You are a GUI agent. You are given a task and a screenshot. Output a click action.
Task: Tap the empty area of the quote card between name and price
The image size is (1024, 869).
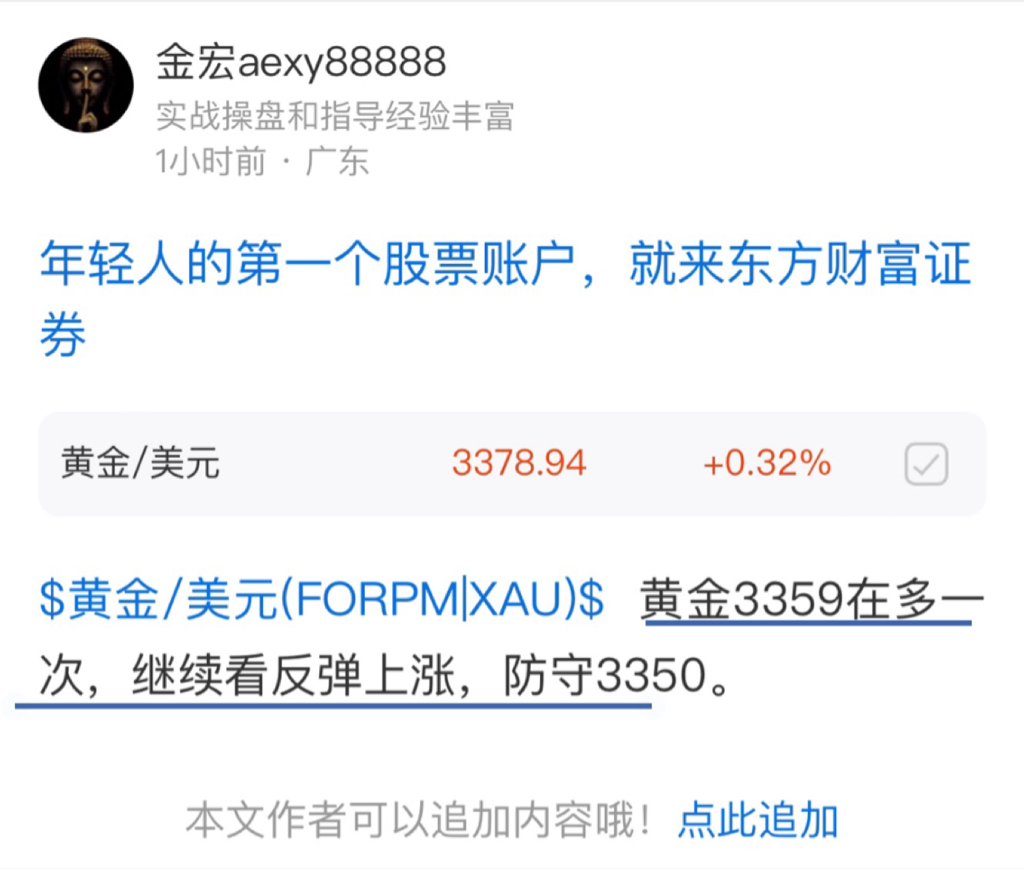click(x=336, y=464)
